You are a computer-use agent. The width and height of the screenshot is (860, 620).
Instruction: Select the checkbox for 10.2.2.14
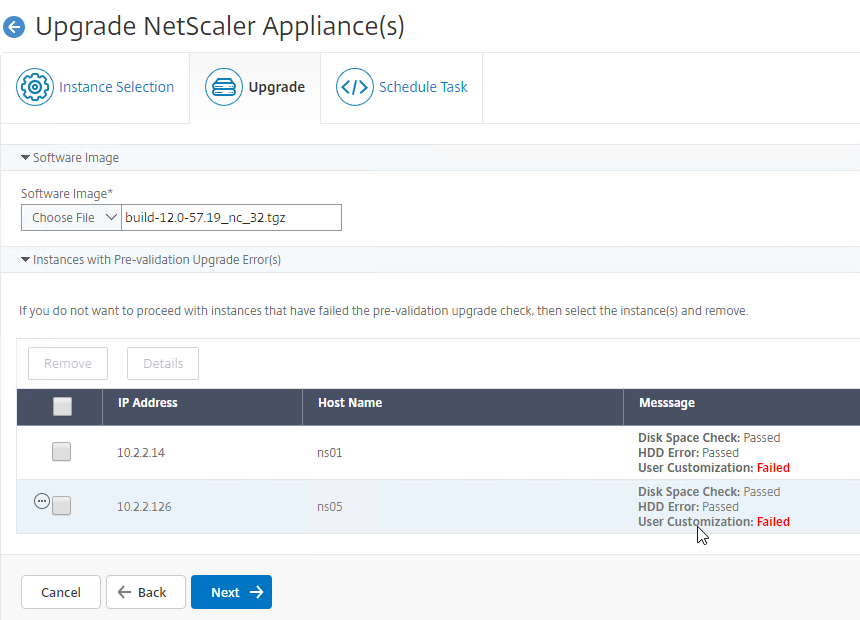point(61,452)
